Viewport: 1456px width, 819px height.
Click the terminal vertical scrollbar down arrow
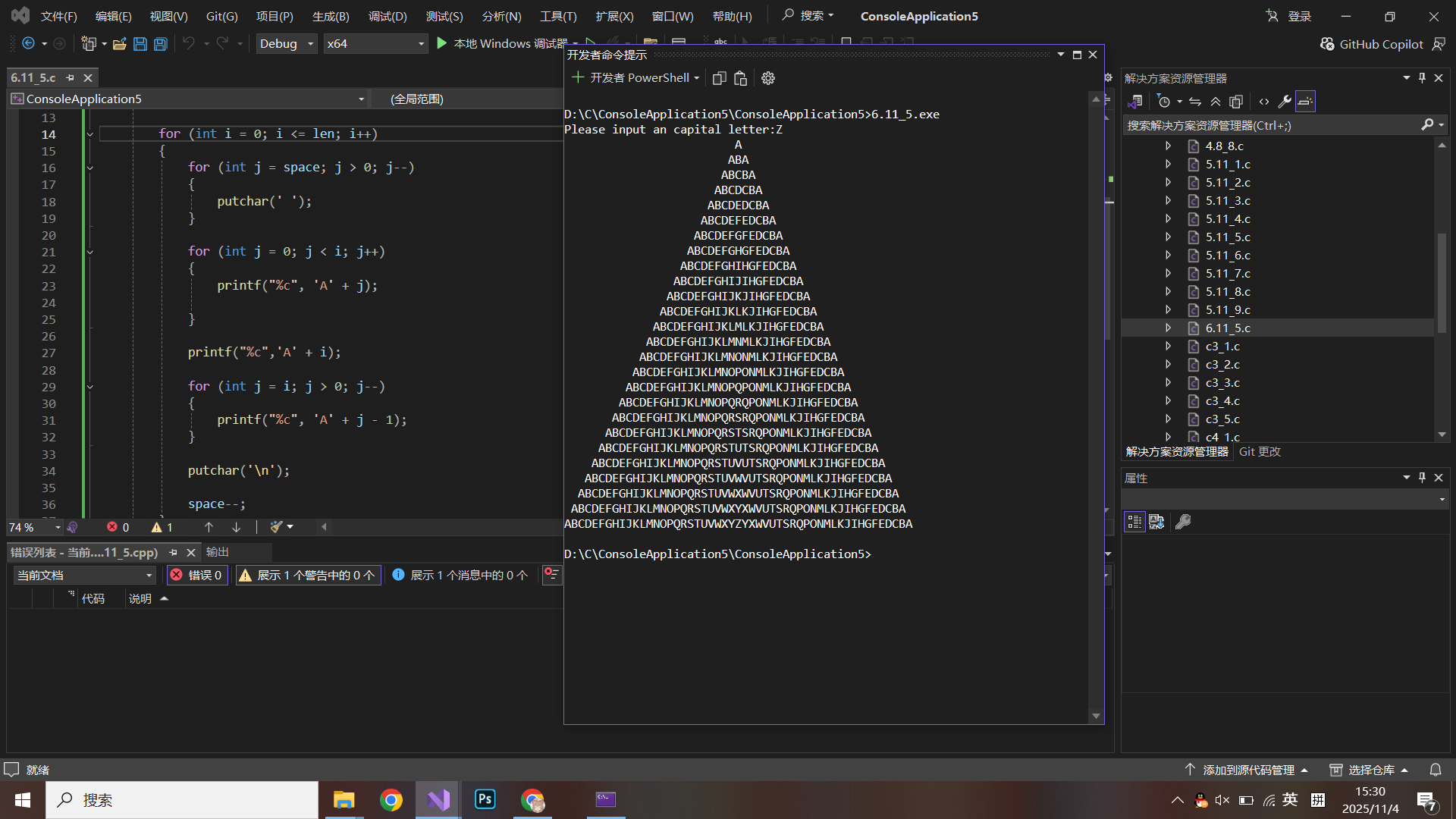[1096, 716]
